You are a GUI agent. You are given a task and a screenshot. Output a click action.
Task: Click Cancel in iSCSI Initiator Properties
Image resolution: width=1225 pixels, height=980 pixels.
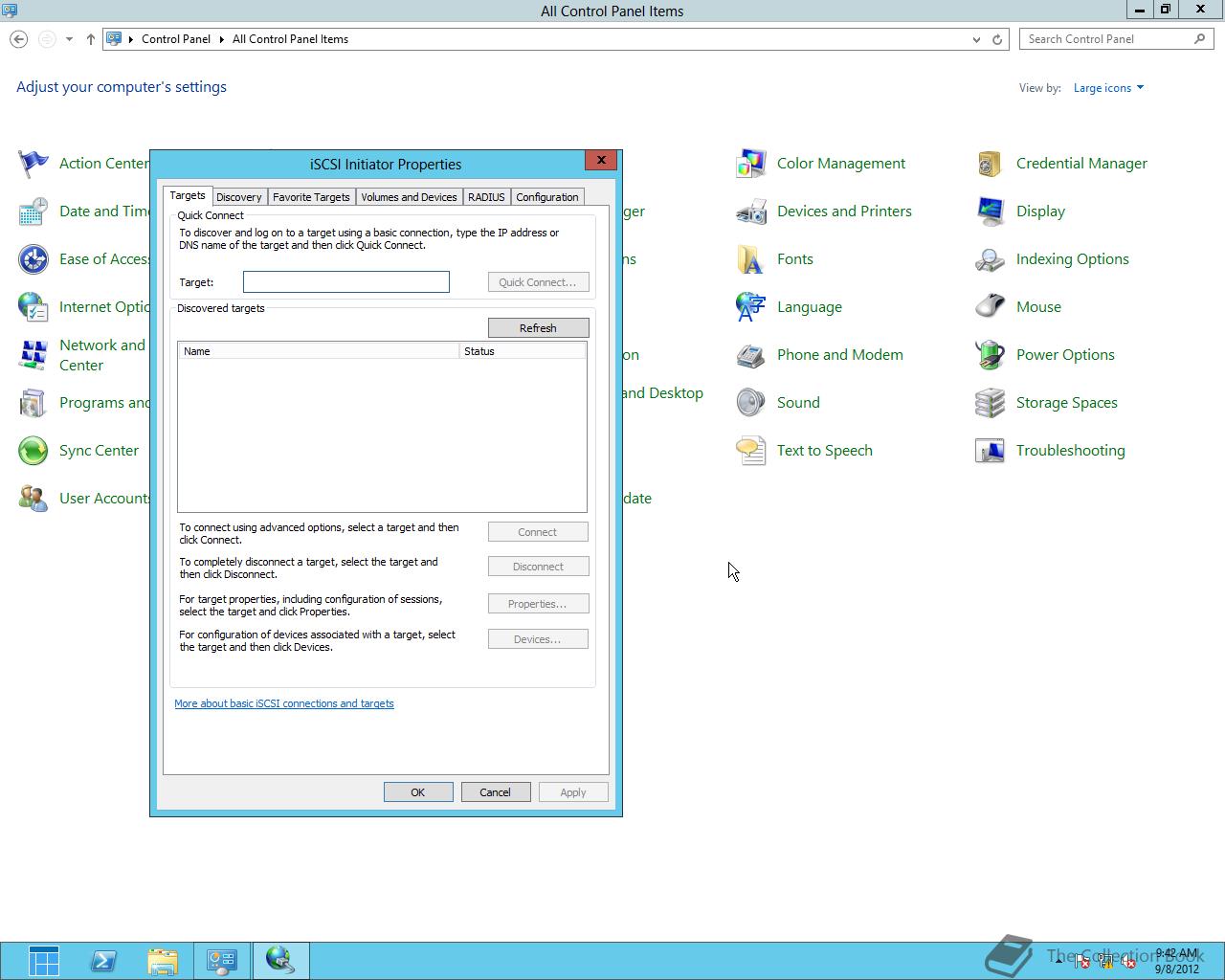click(x=496, y=792)
